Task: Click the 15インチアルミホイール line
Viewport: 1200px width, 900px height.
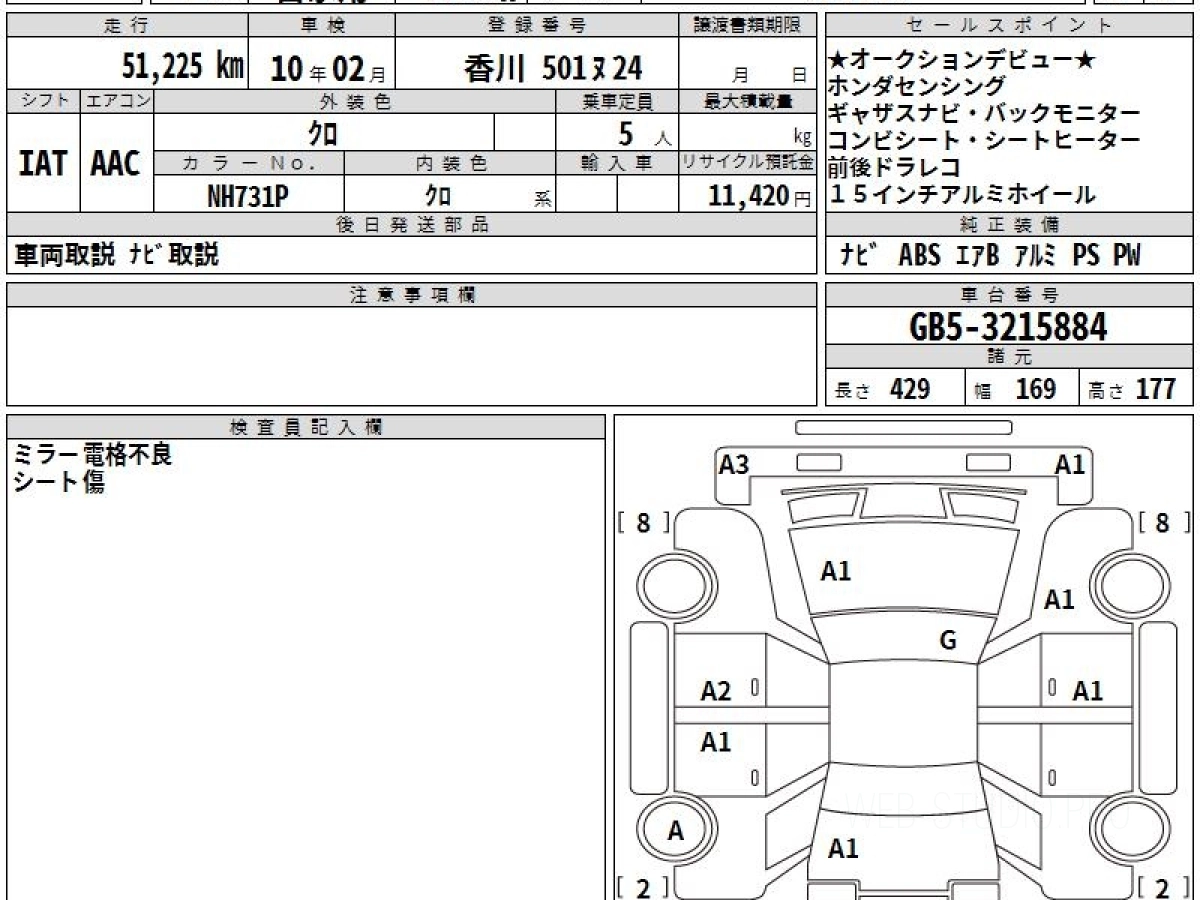Action: (x=962, y=194)
